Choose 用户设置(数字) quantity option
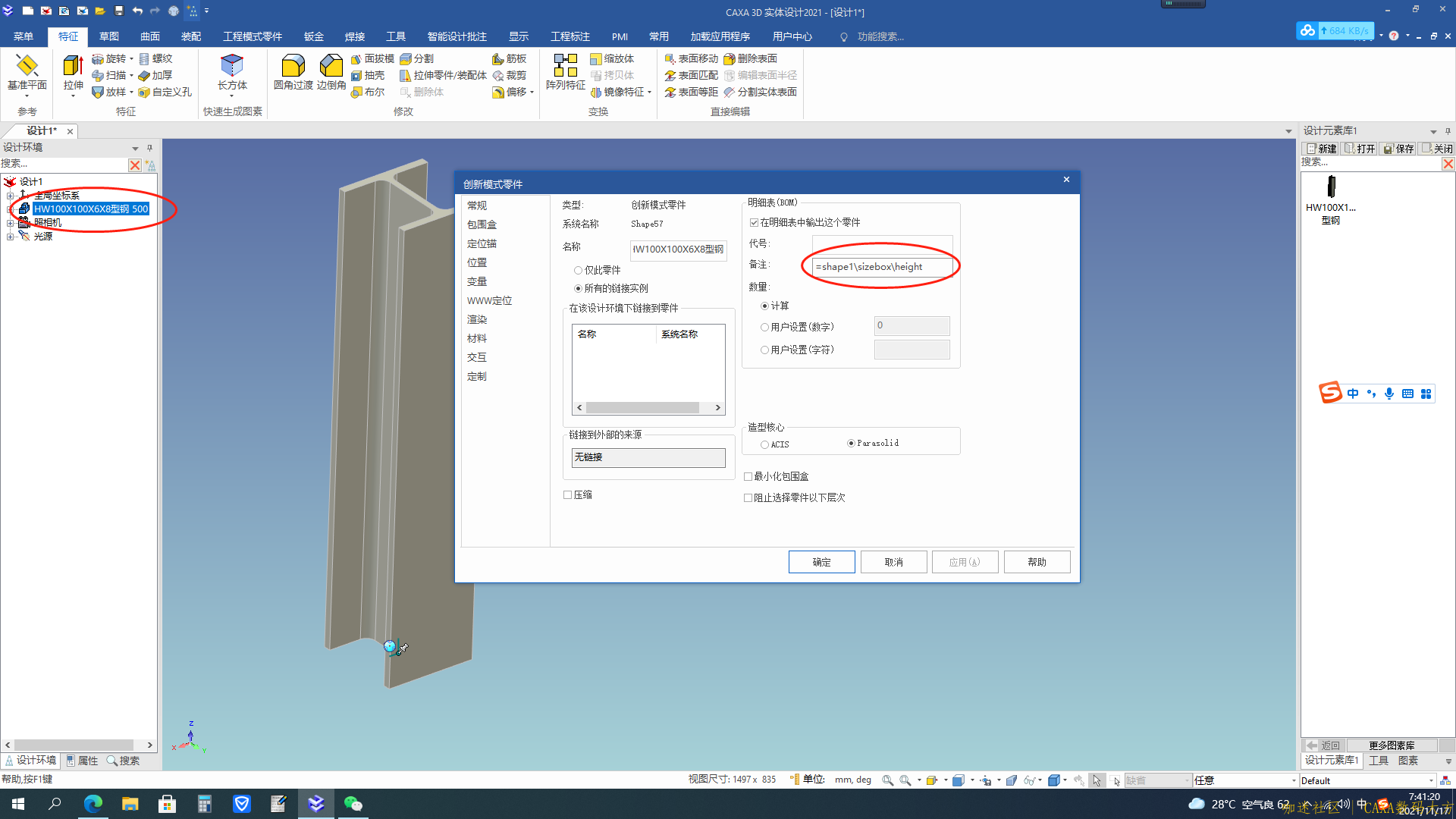This screenshot has width=1456, height=819. (764, 327)
